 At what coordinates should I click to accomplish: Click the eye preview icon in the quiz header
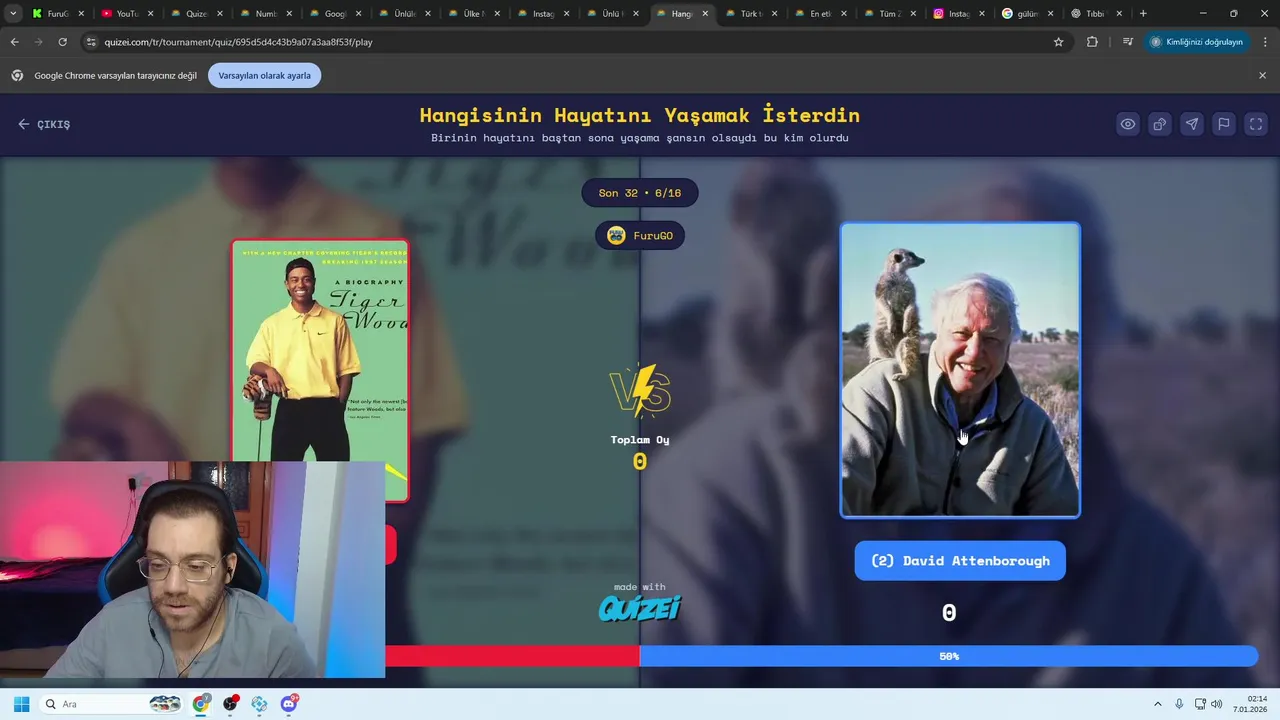[x=1128, y=124]
